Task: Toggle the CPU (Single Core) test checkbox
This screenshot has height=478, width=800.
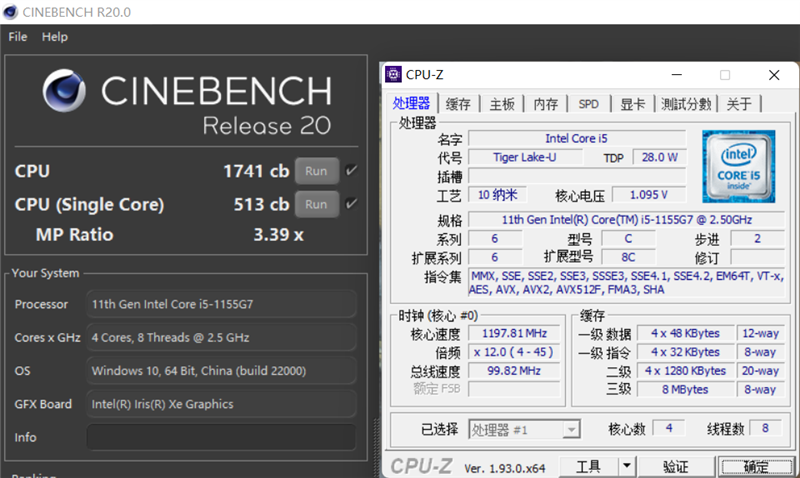Action: click(x=351, y=204)
